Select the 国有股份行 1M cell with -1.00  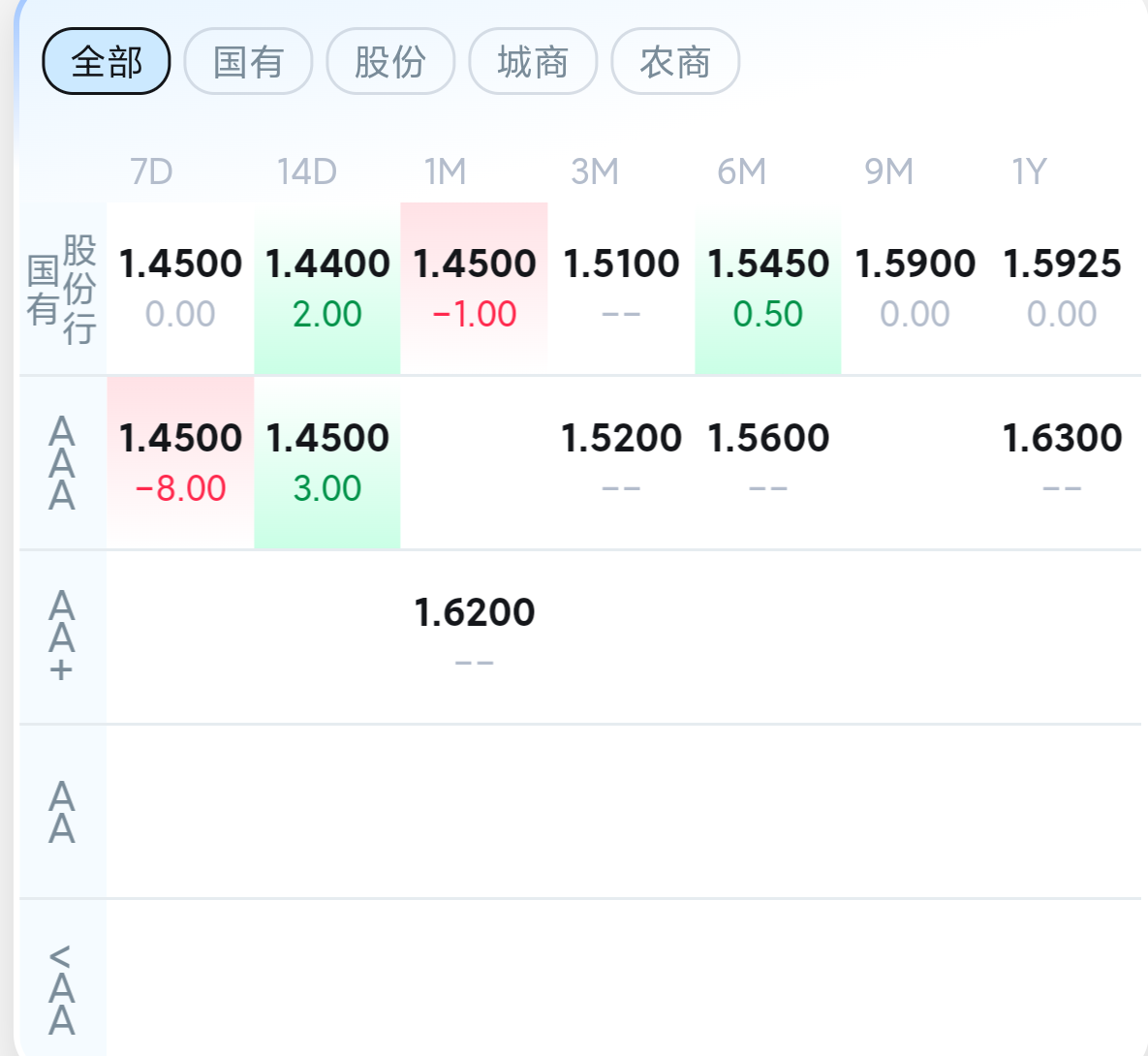[x=474, y=288]
